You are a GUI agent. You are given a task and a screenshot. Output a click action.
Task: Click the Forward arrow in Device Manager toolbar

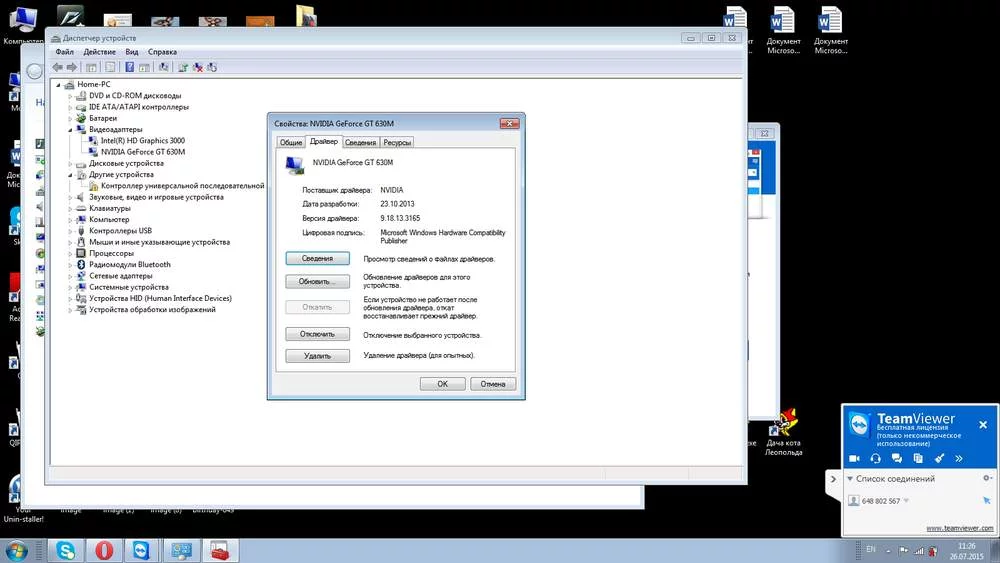72,67
